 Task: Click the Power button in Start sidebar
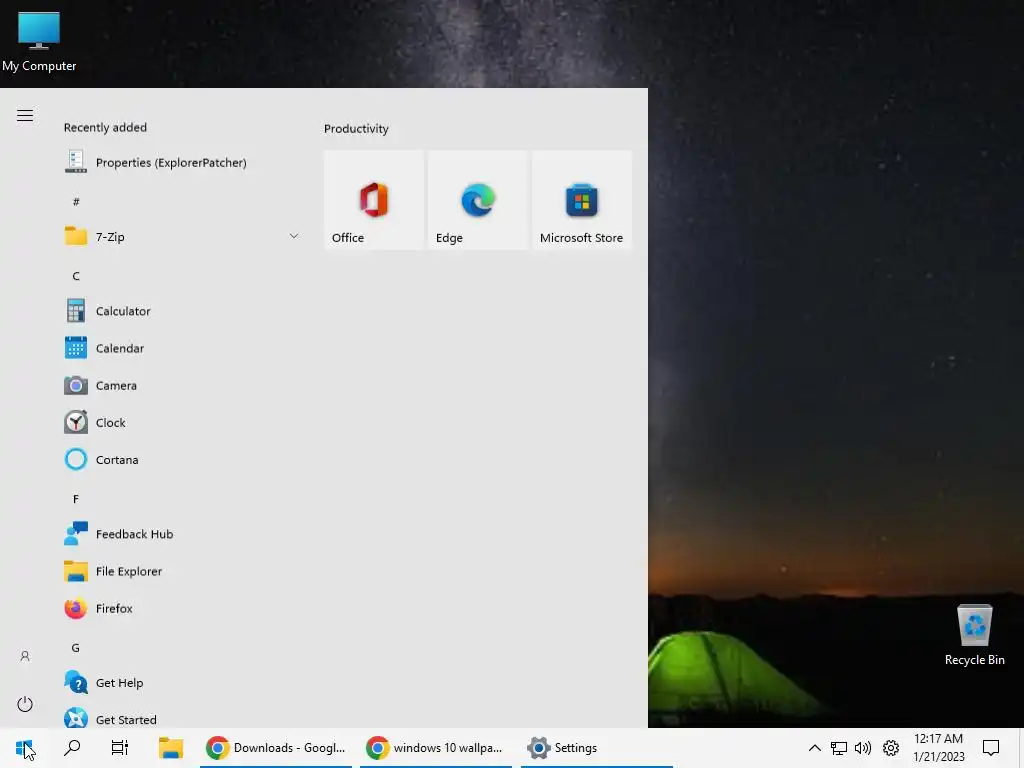pos(25,704)
